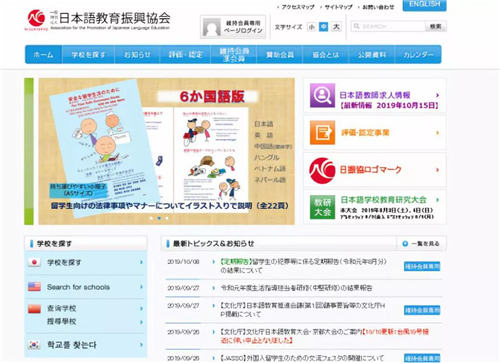Set text size to medium (中)
Screen dimensions: 500x363
[x=323, y=27]
